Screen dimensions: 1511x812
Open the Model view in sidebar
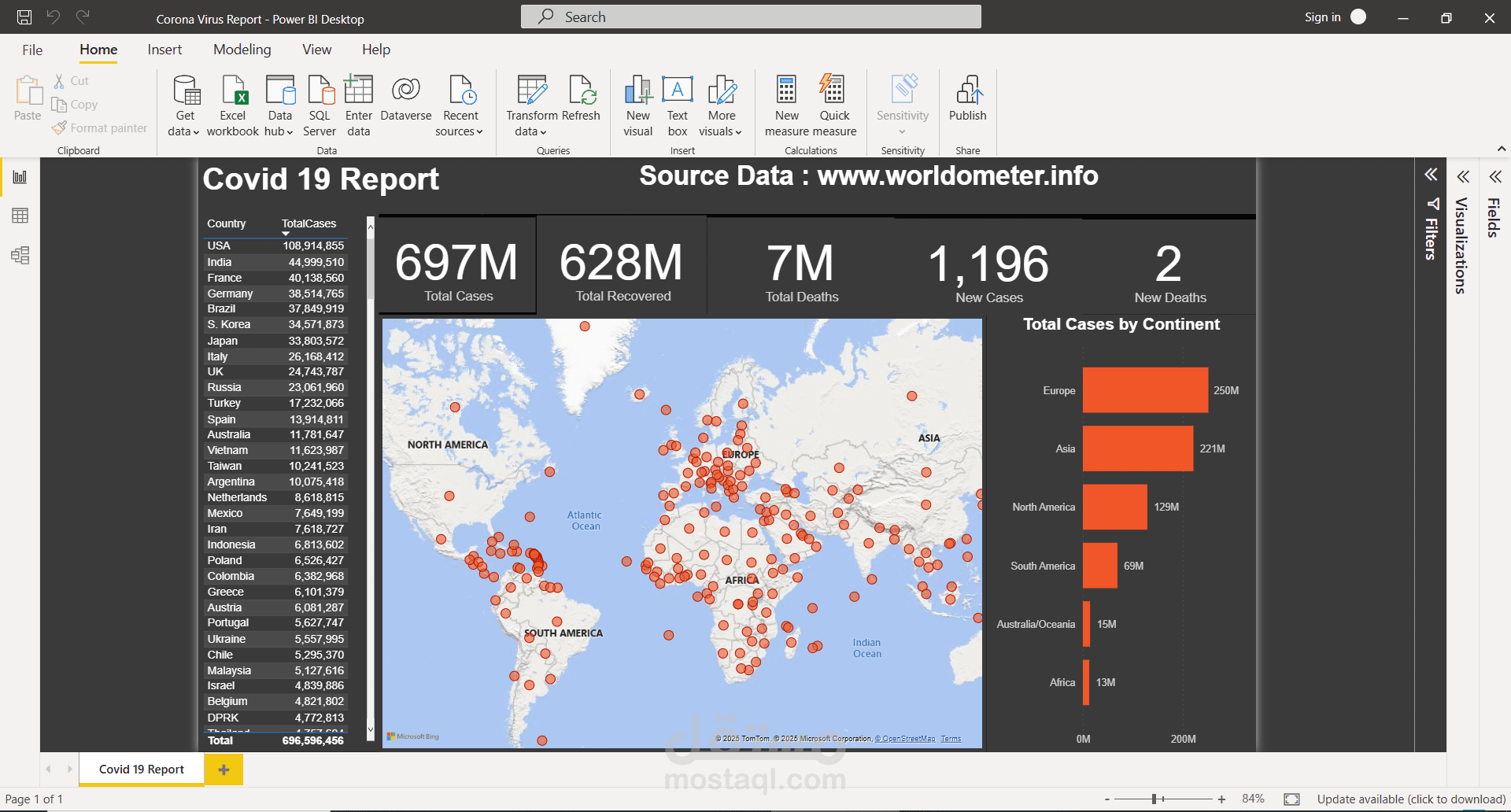(20, 255)
